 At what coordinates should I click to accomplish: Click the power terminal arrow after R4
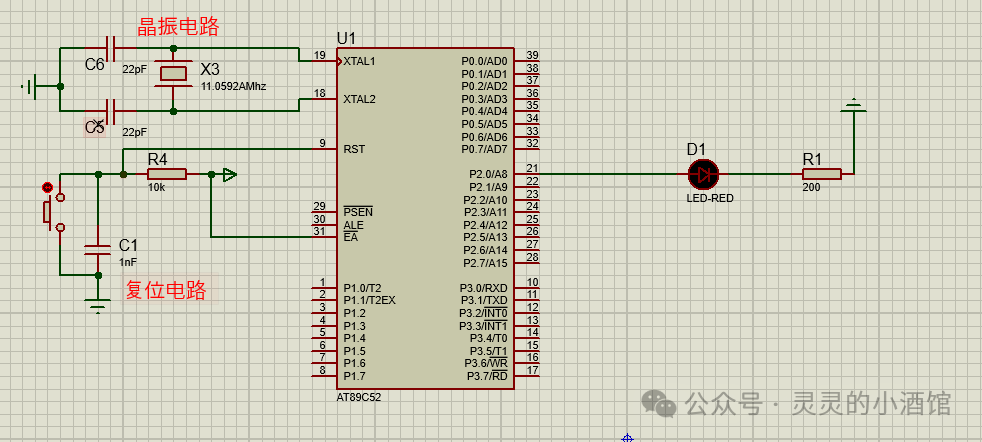pyautogui.click(x=230, y=175)
